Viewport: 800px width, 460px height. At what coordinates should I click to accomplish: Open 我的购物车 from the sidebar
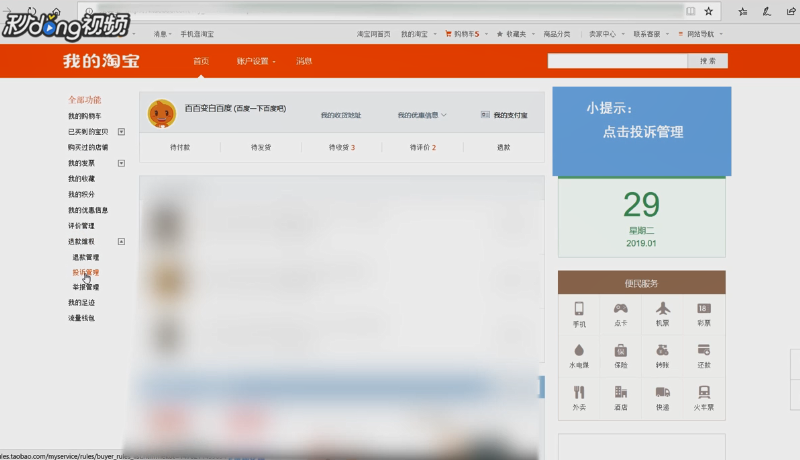(x=85, y=116)
